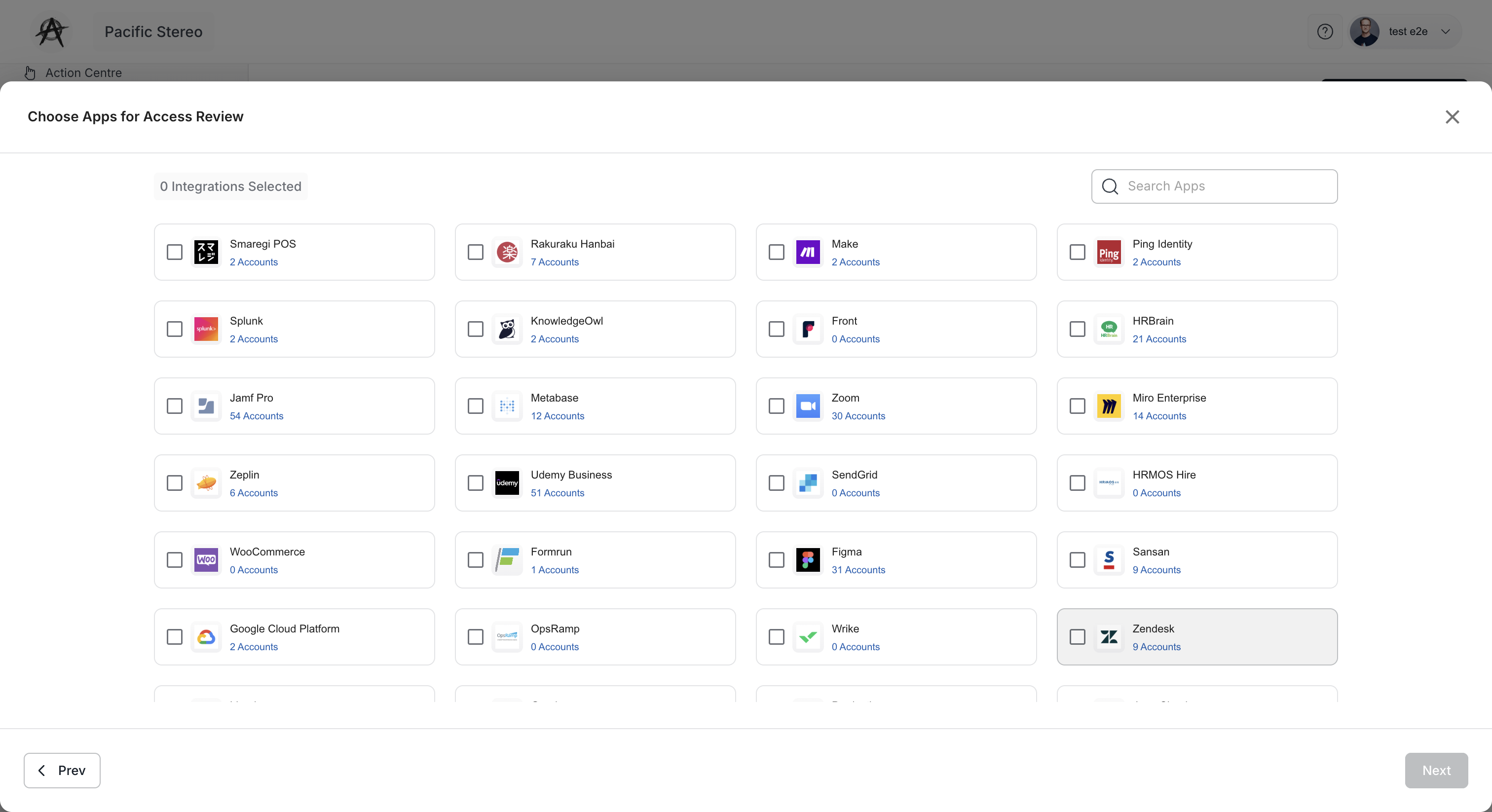Open Miro Enterprise 14 Accounts link
The image size is (1492, 812).
coord(1159,416)
